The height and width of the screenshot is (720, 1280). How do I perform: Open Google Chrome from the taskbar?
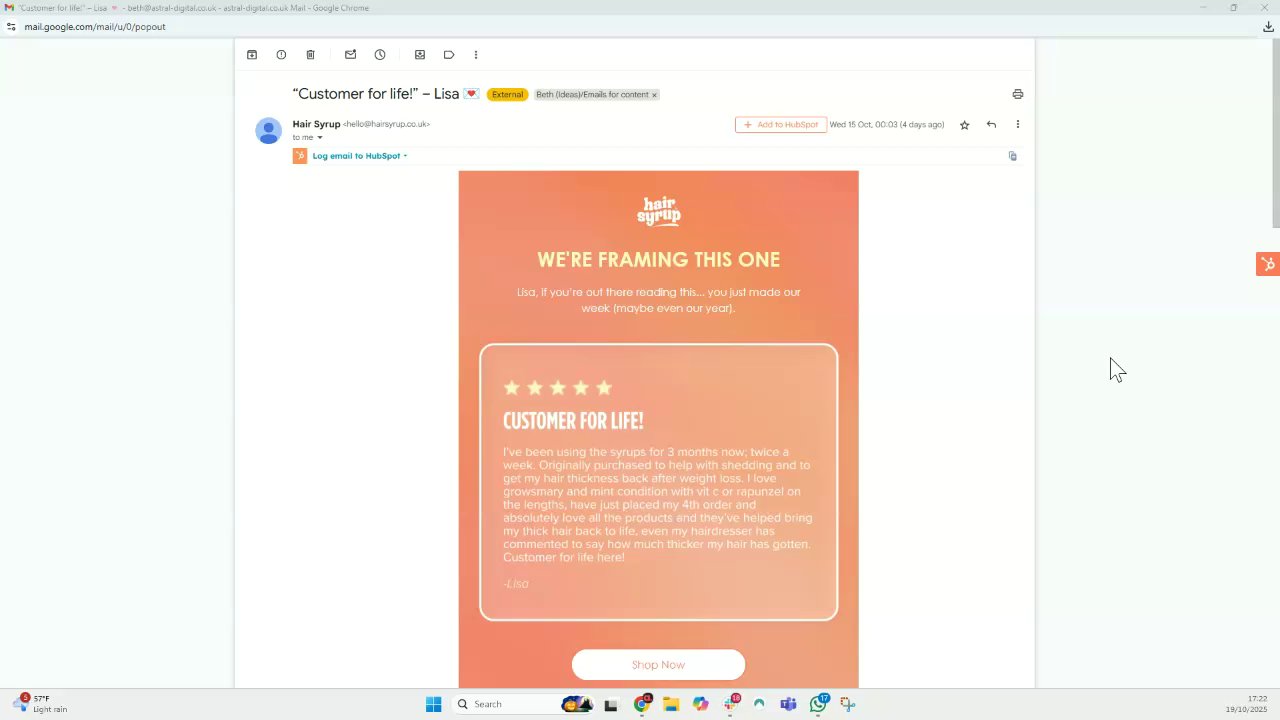(x=642, y=705)
